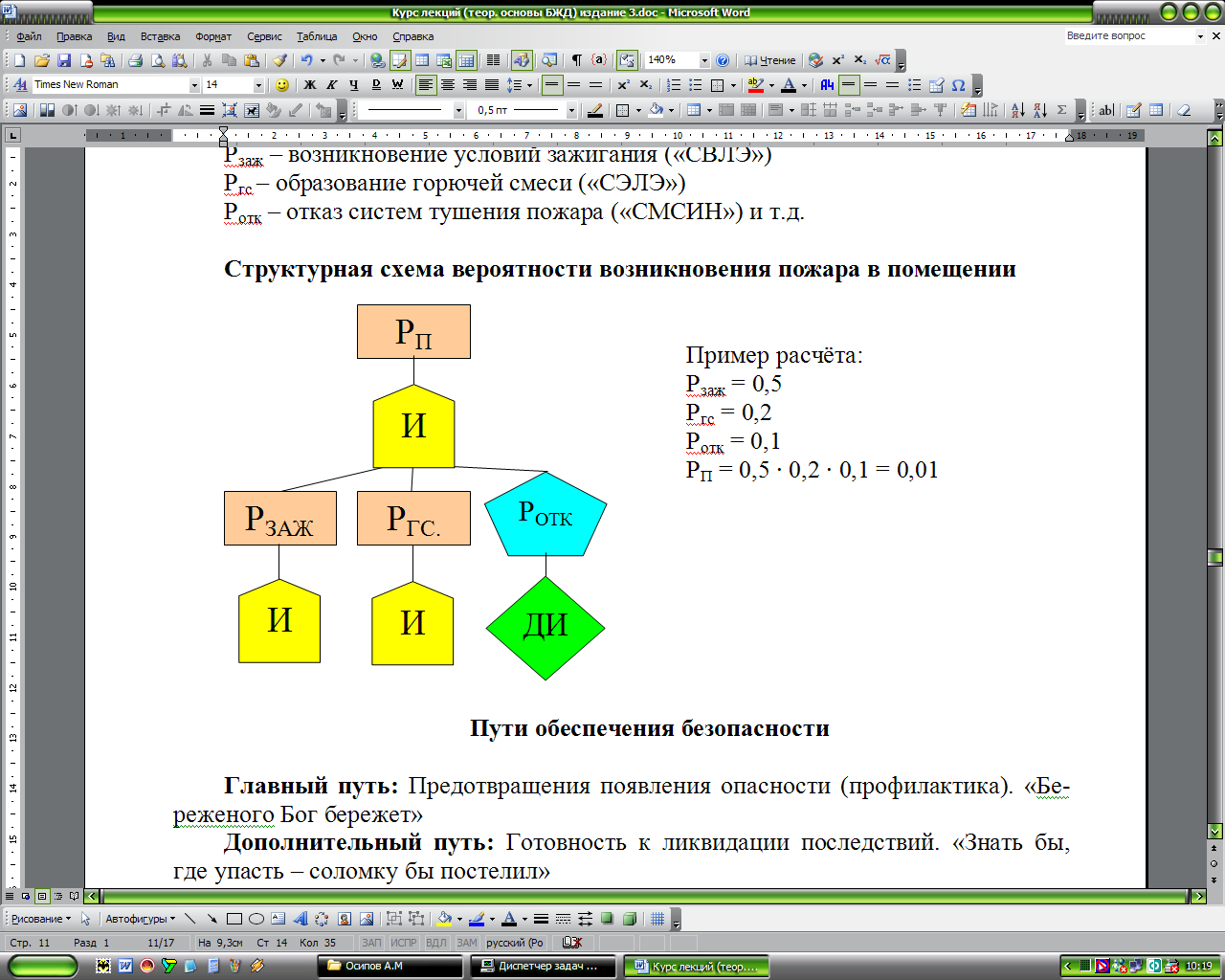Toggle bold Ж formatting
This screenshot has height=980, width=1225.
(x=309, y=85)
